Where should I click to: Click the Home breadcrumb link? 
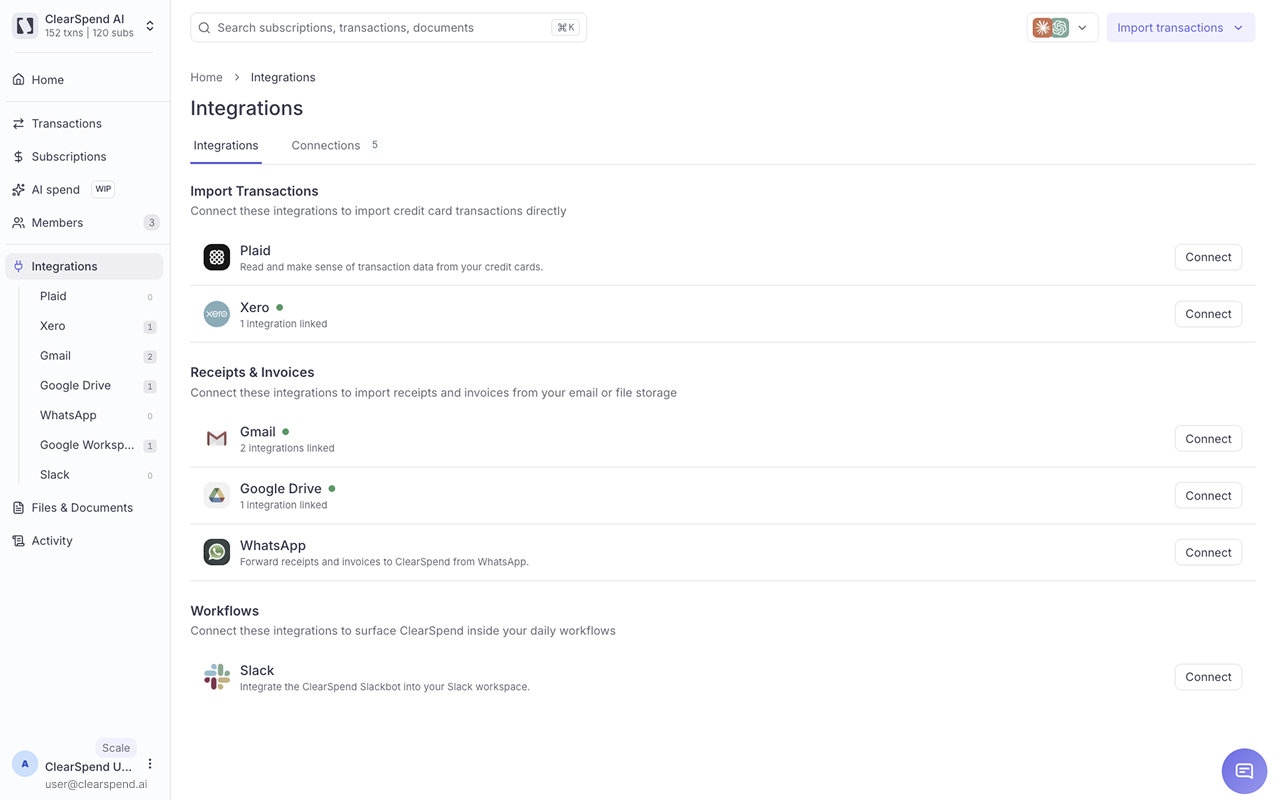[x=206, y=77]
